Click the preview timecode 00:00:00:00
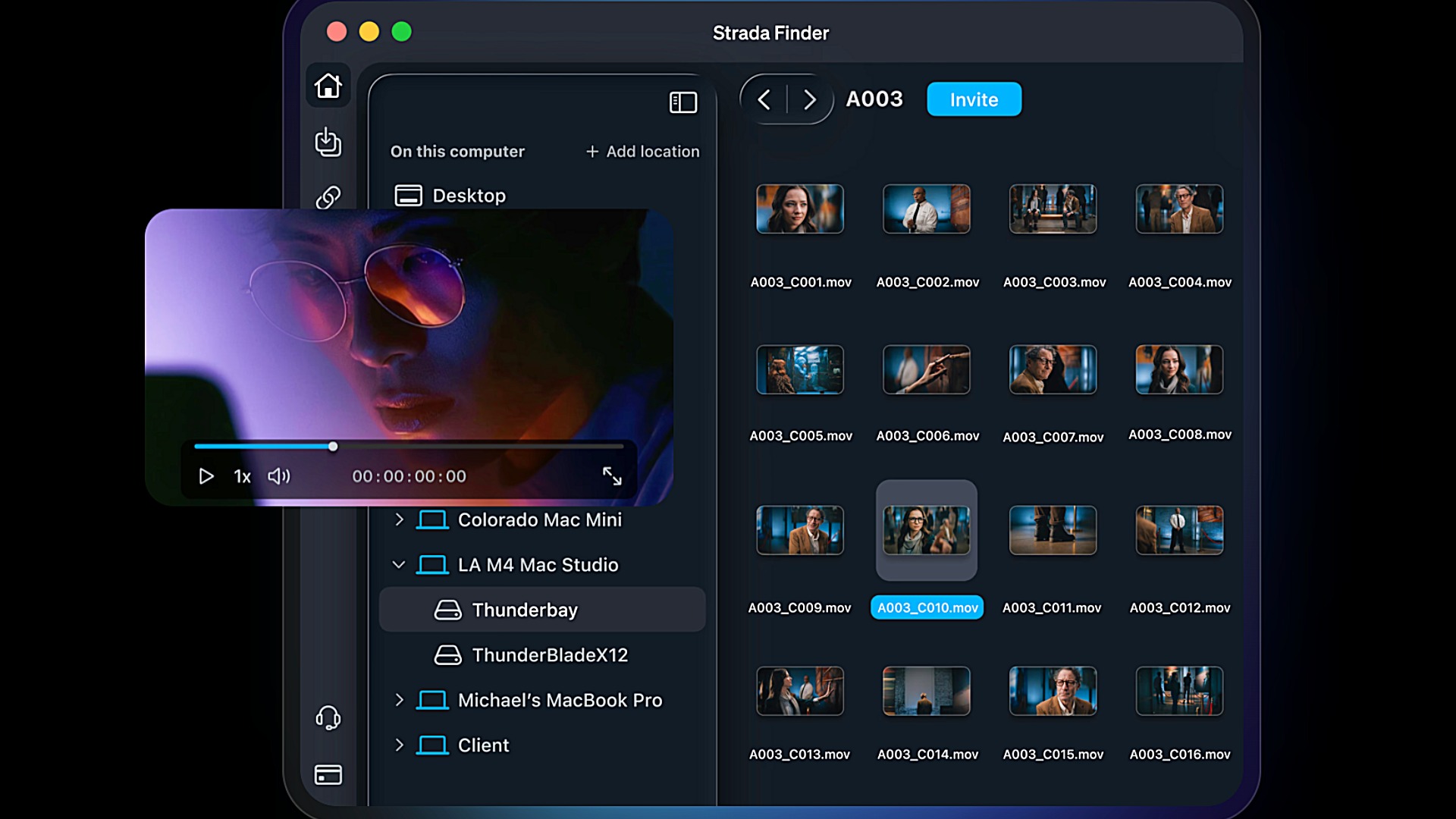 pyautogui.click(x=409, y=476)
